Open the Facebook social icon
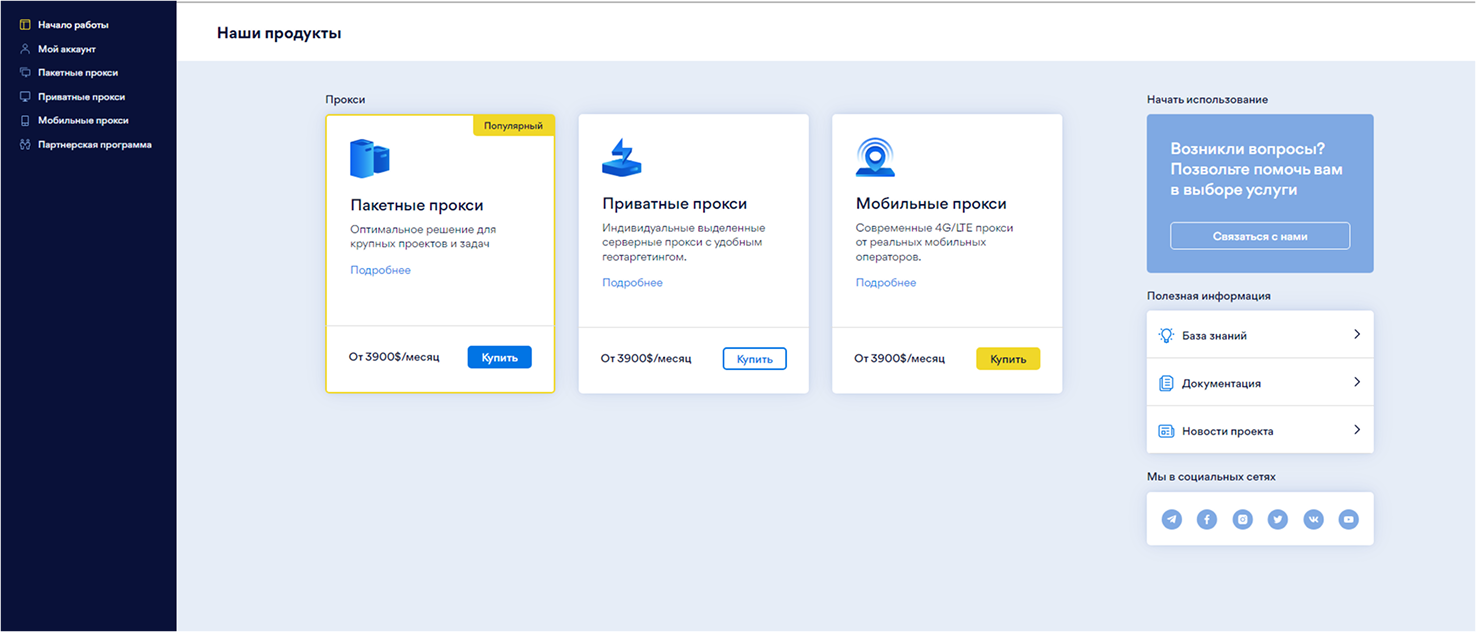The width and height of the screenshot is (1476, 632). pyautogui.click(x=1207, y=519)
